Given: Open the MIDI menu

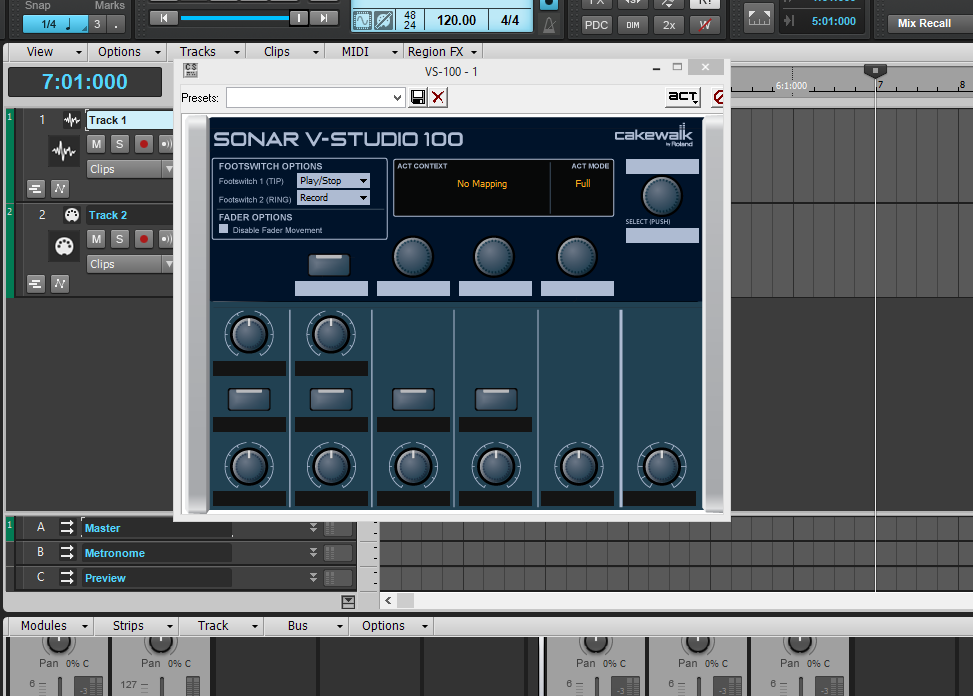Looking at the screenshot, I should [365, 51].
